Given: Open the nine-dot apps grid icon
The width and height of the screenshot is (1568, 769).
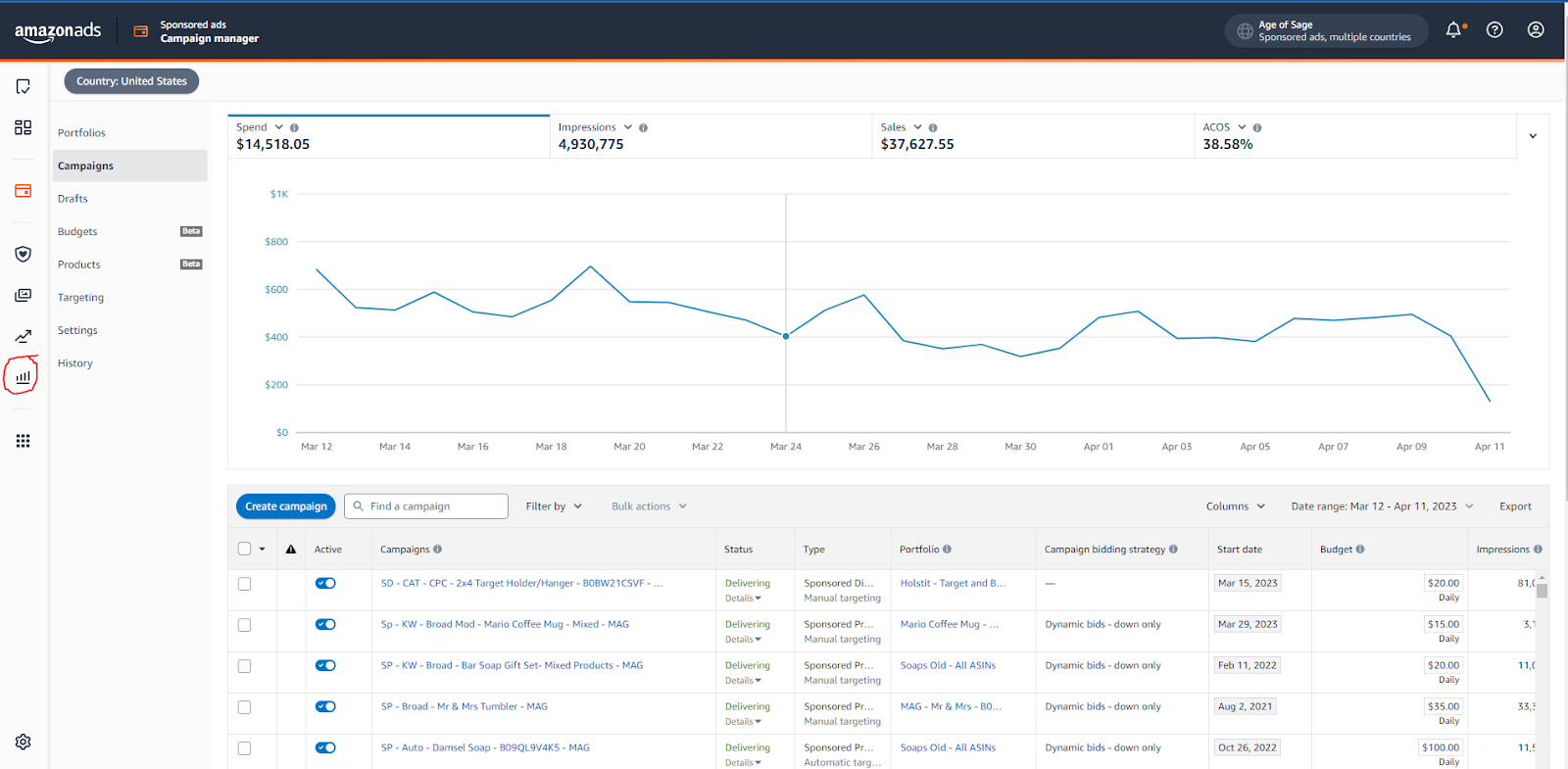Looking at the screenshot, I should (x=23, y=441).
